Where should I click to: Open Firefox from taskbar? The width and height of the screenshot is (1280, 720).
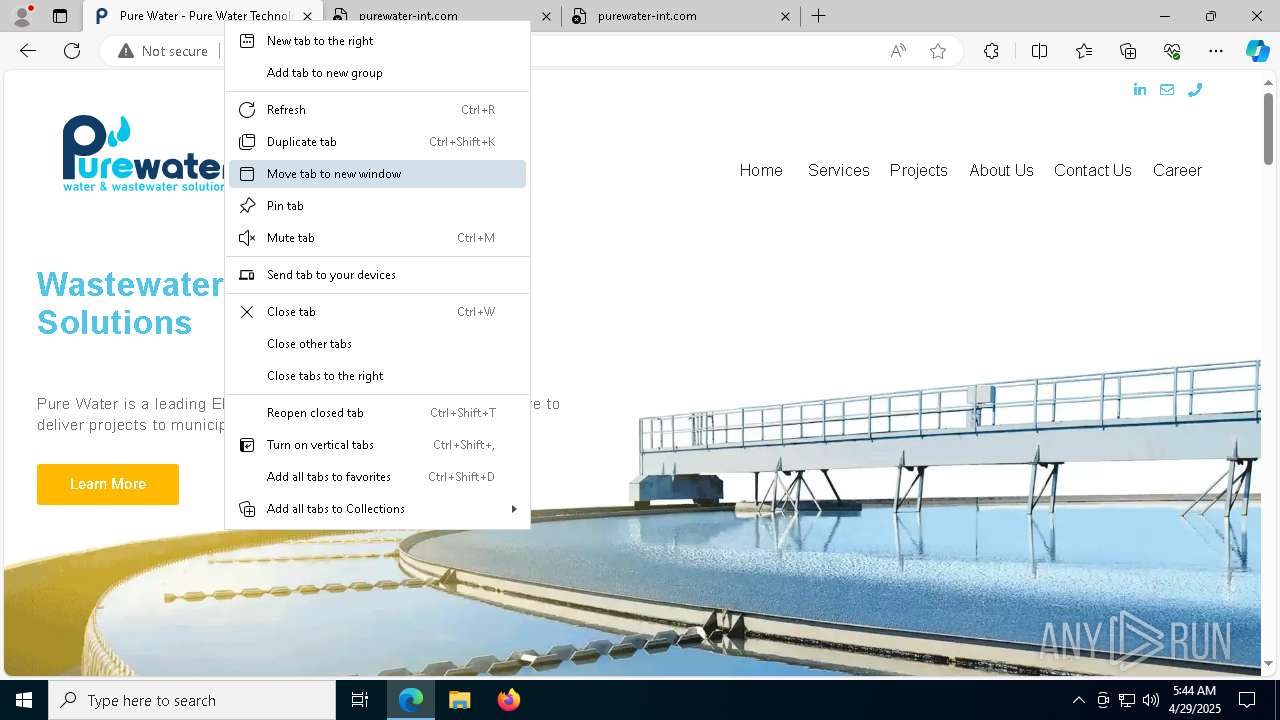pos(508,700)
